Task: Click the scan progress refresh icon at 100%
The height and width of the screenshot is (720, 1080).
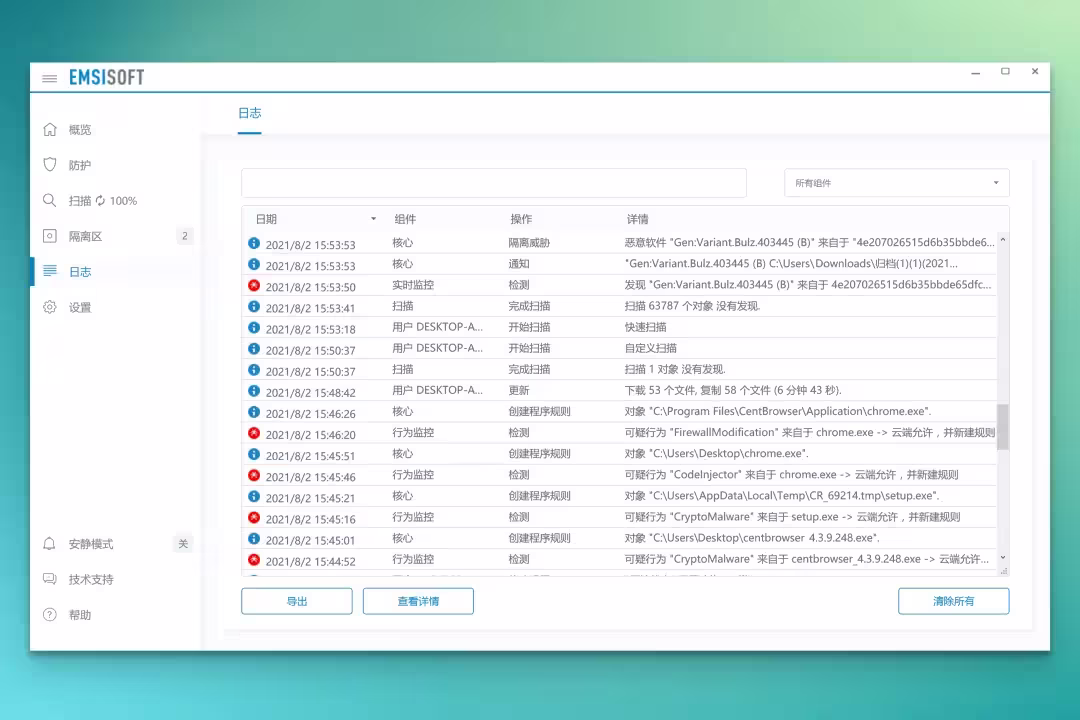Action: [101, 200]
